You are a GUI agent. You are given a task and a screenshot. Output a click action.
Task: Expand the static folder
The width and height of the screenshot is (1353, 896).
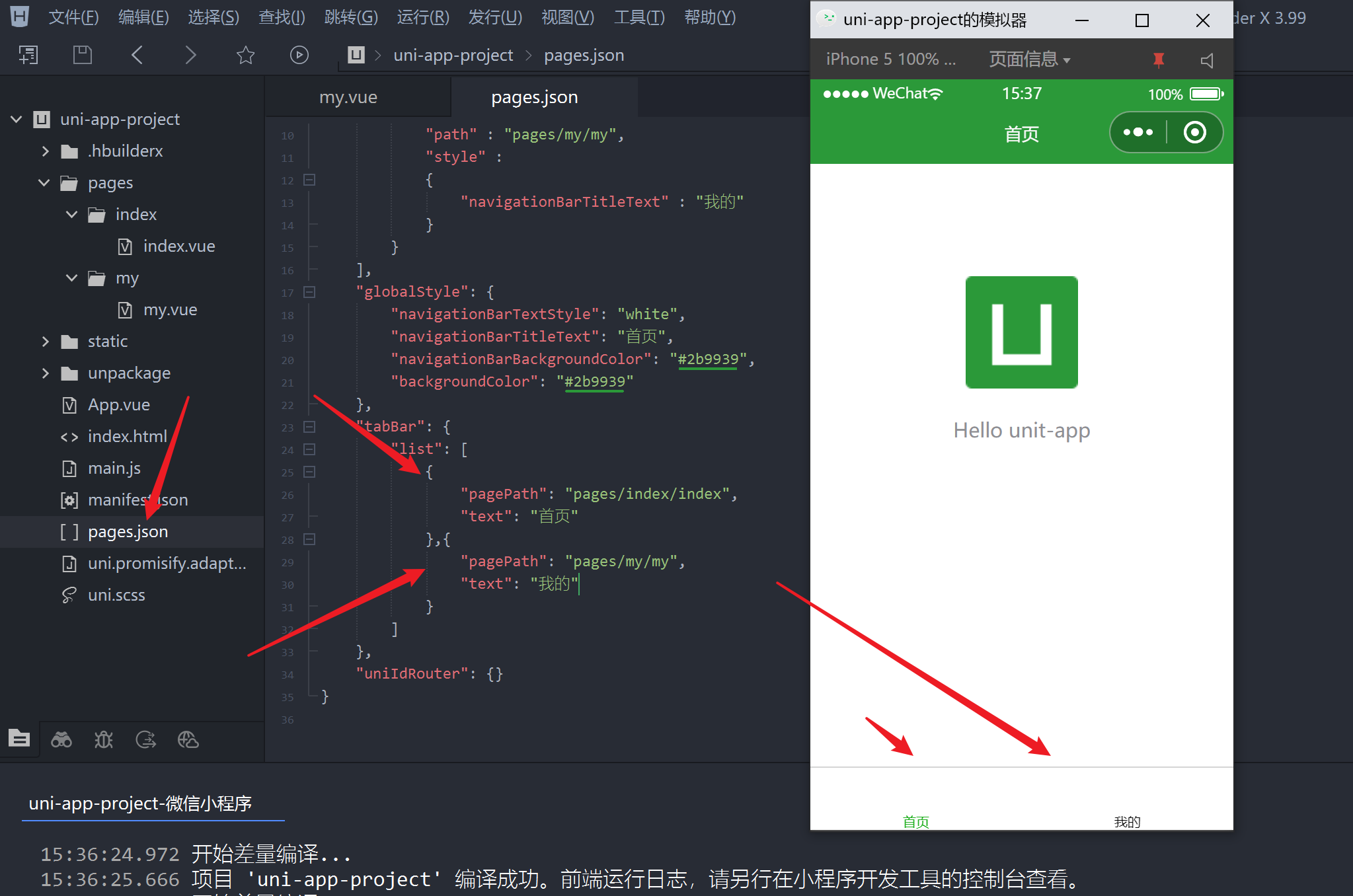point(45,341)
